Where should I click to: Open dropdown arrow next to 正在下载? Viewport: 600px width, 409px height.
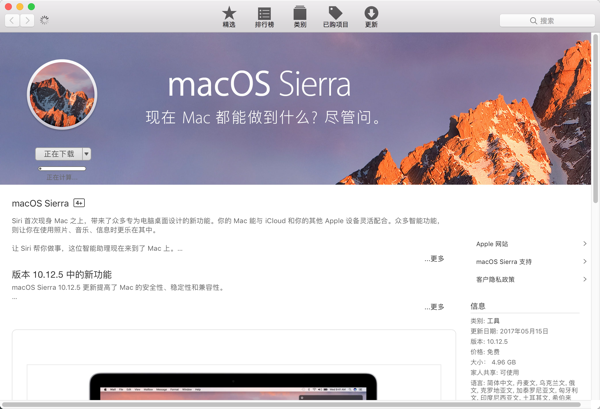point(87,154)
